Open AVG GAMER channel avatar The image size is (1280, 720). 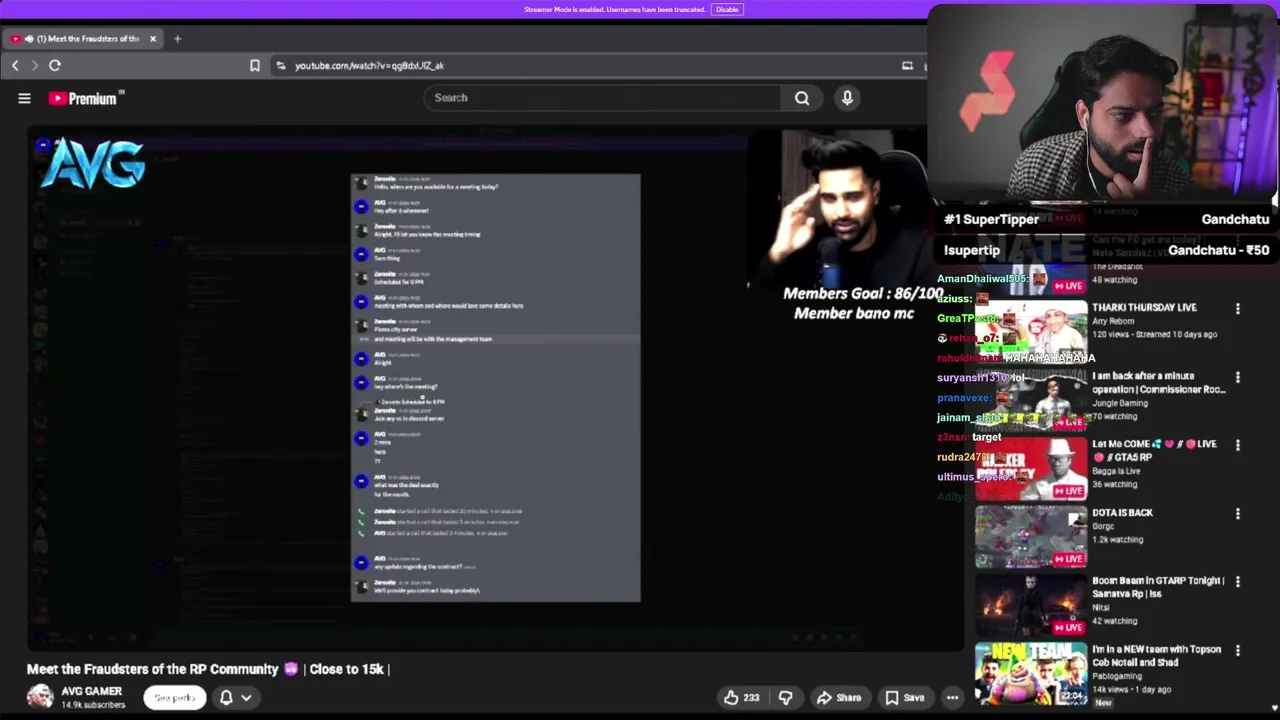click(x=40, y=697)
